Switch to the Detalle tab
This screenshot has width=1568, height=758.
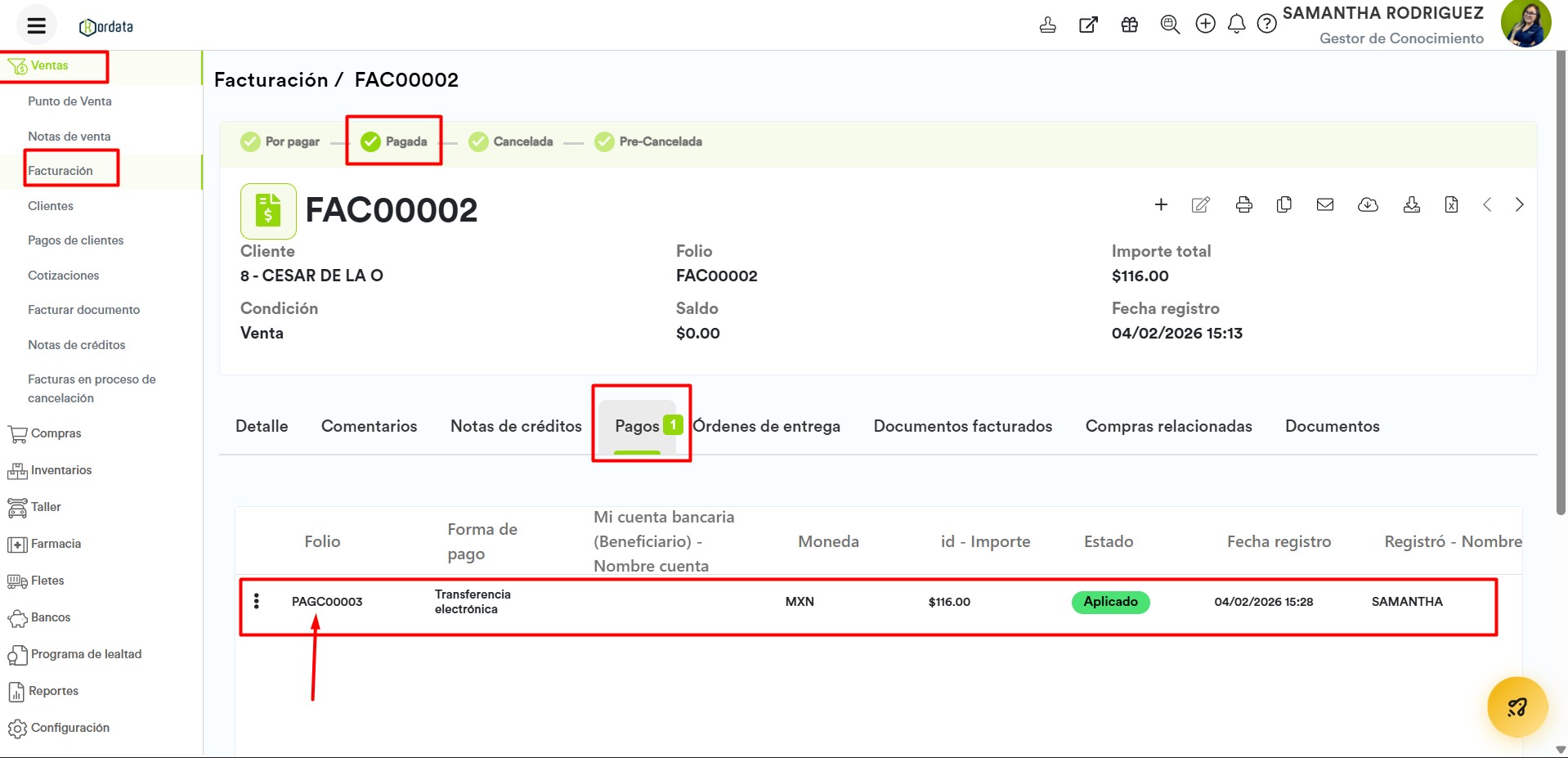click(x=262, y=426)
